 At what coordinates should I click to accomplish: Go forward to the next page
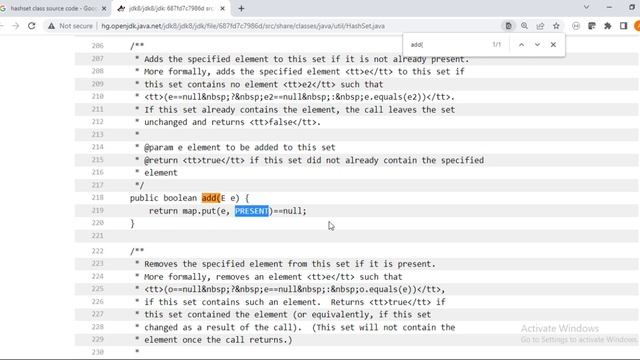(16, 26)
